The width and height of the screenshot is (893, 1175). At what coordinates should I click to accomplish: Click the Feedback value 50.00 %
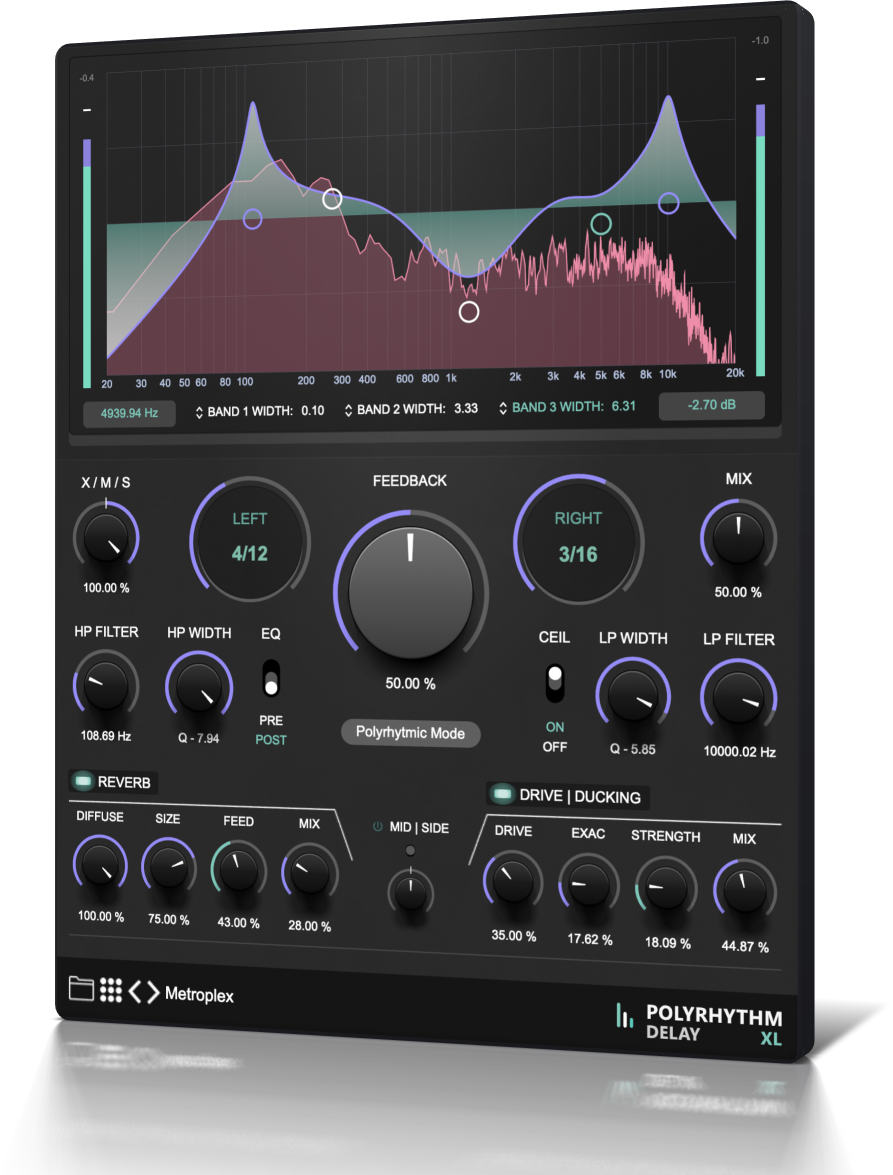(x=411, y=683)
